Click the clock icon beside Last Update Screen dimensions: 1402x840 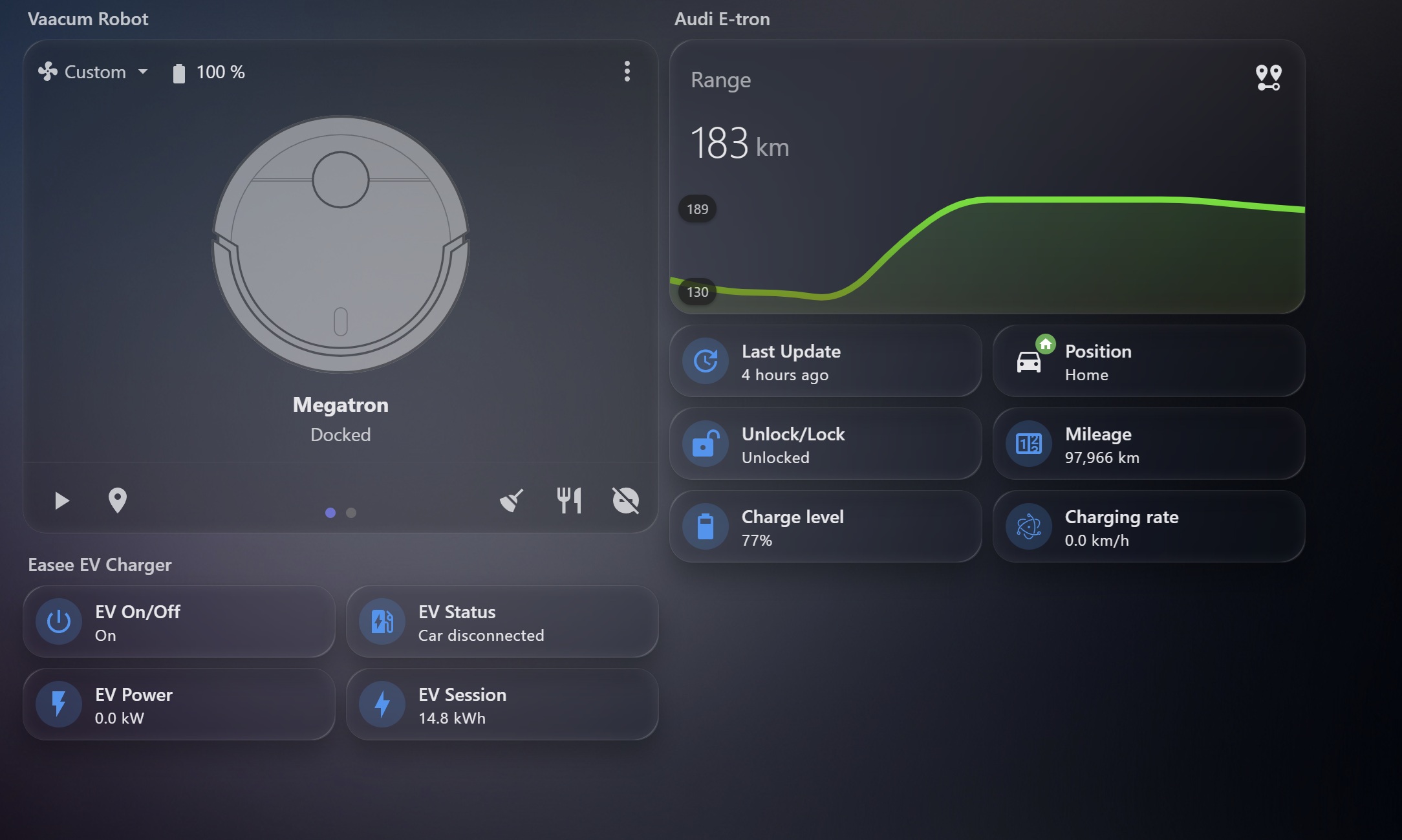(706, 361)
